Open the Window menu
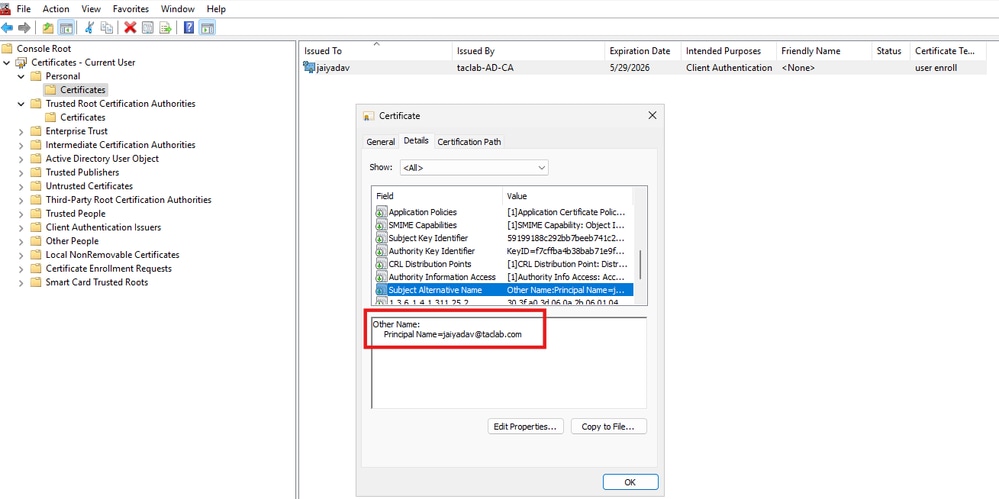The image size is (999, 499). click(178, 9)
